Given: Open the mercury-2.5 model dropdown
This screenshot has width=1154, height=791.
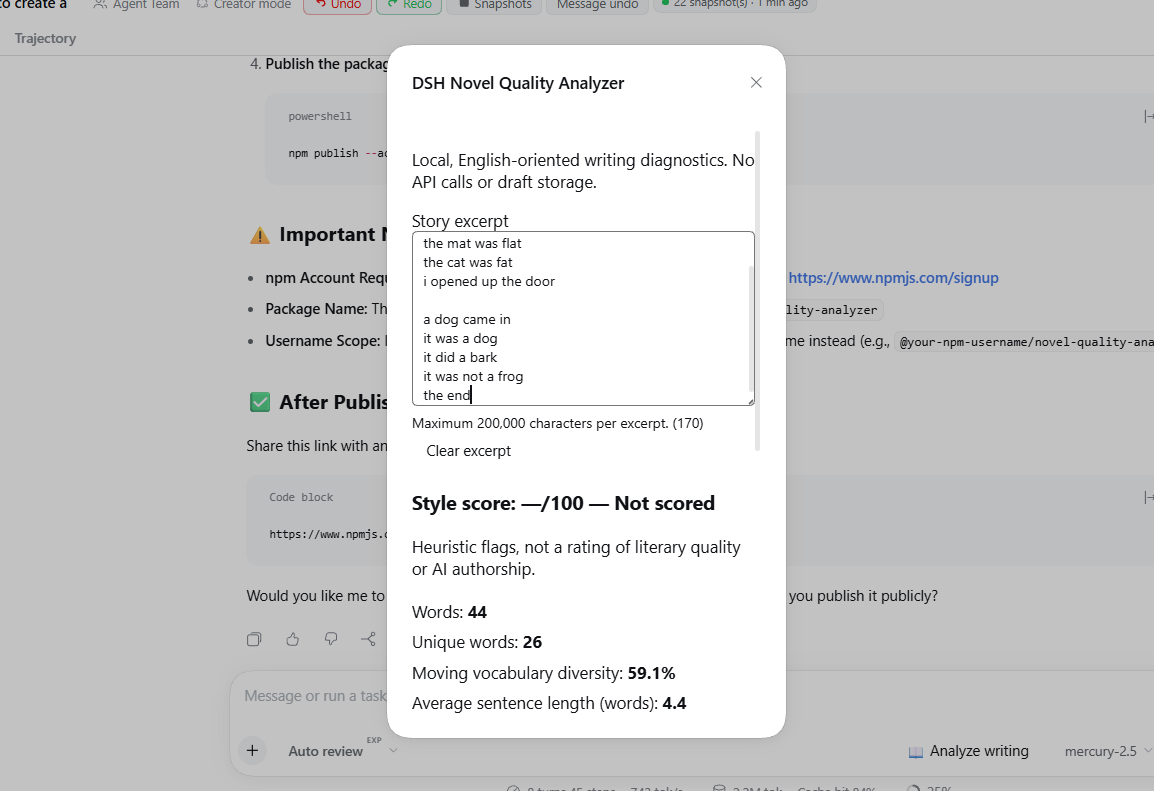Looking at the screenshot, I should tap(1108, 751).
